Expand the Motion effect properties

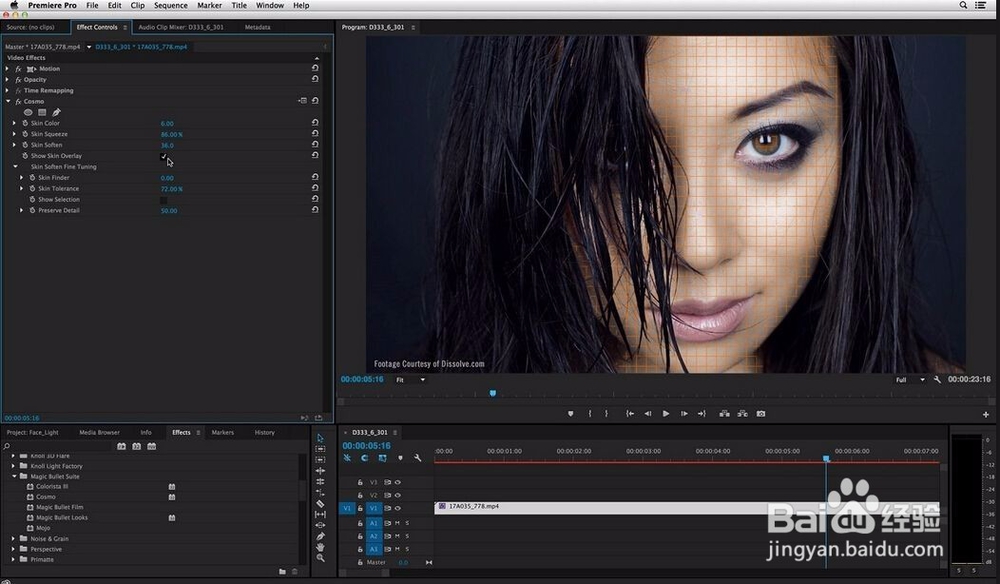pyautogui.click(x=8, y=68)
